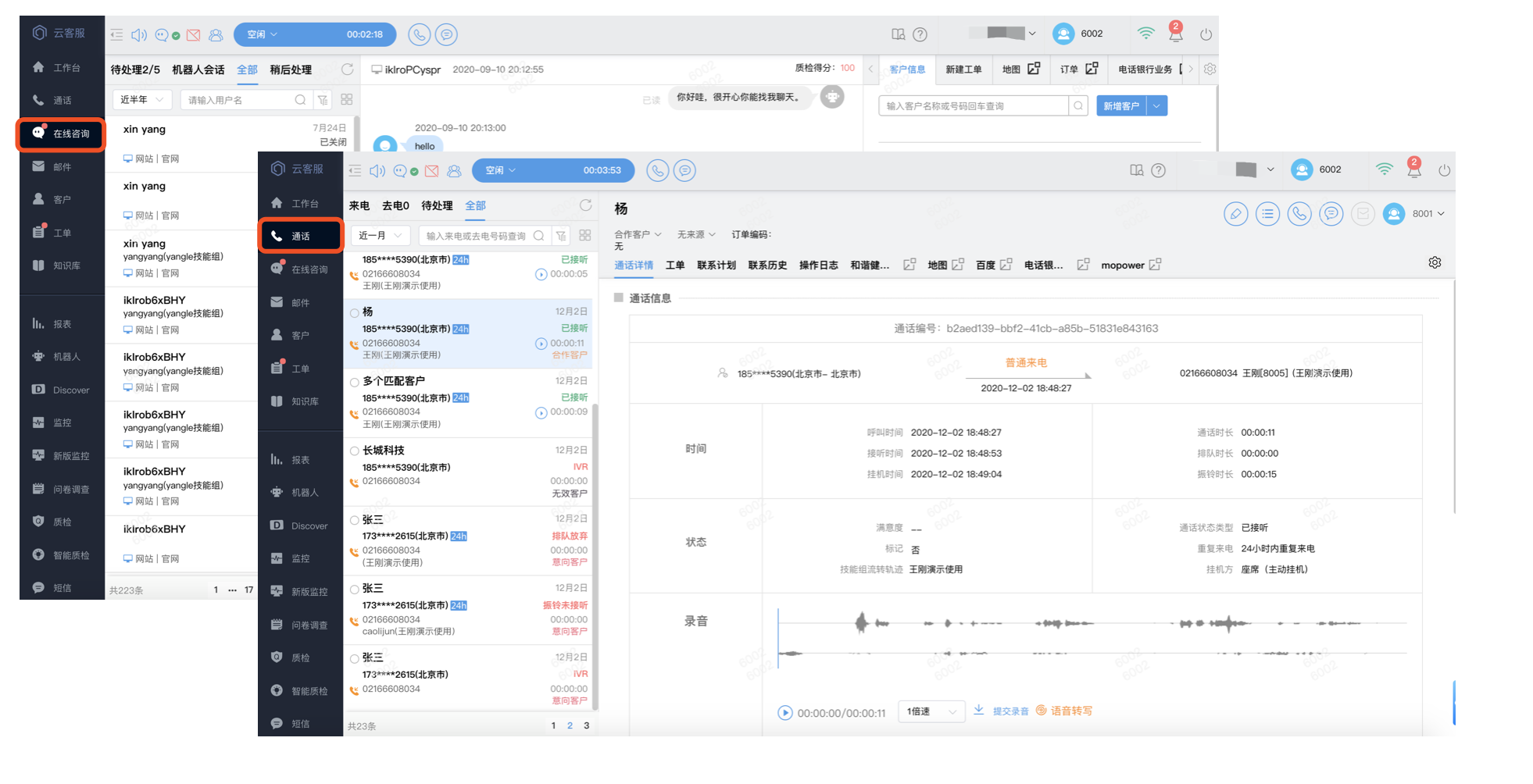Select the 张三 record marked 排队放弃
The image size is (1533, 784).
[355, 521]
